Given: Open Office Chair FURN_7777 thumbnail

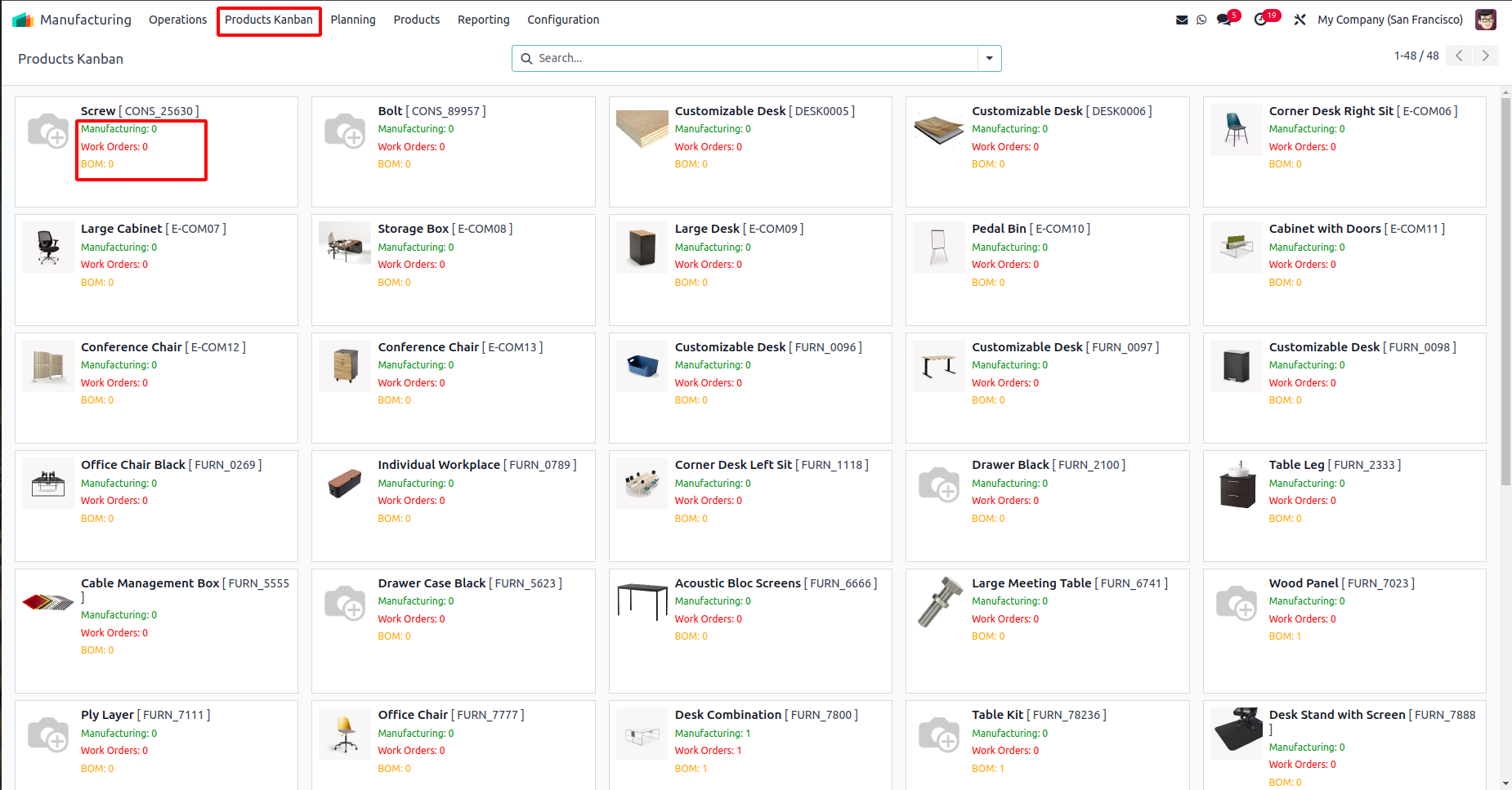Looking at the screenshot, I should coord(345,734).
